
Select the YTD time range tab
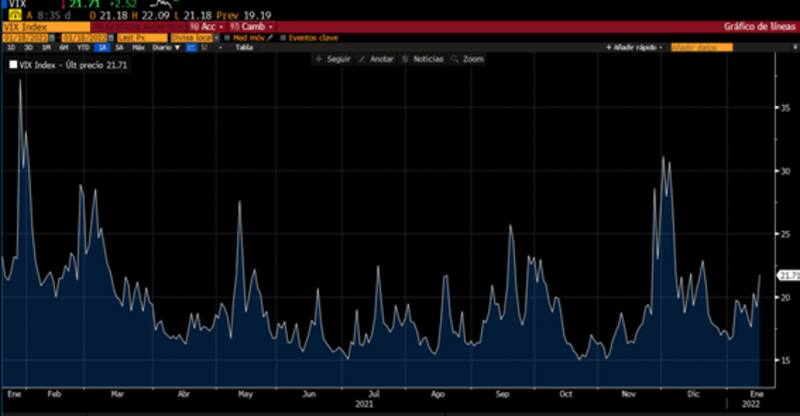[83, 47]
